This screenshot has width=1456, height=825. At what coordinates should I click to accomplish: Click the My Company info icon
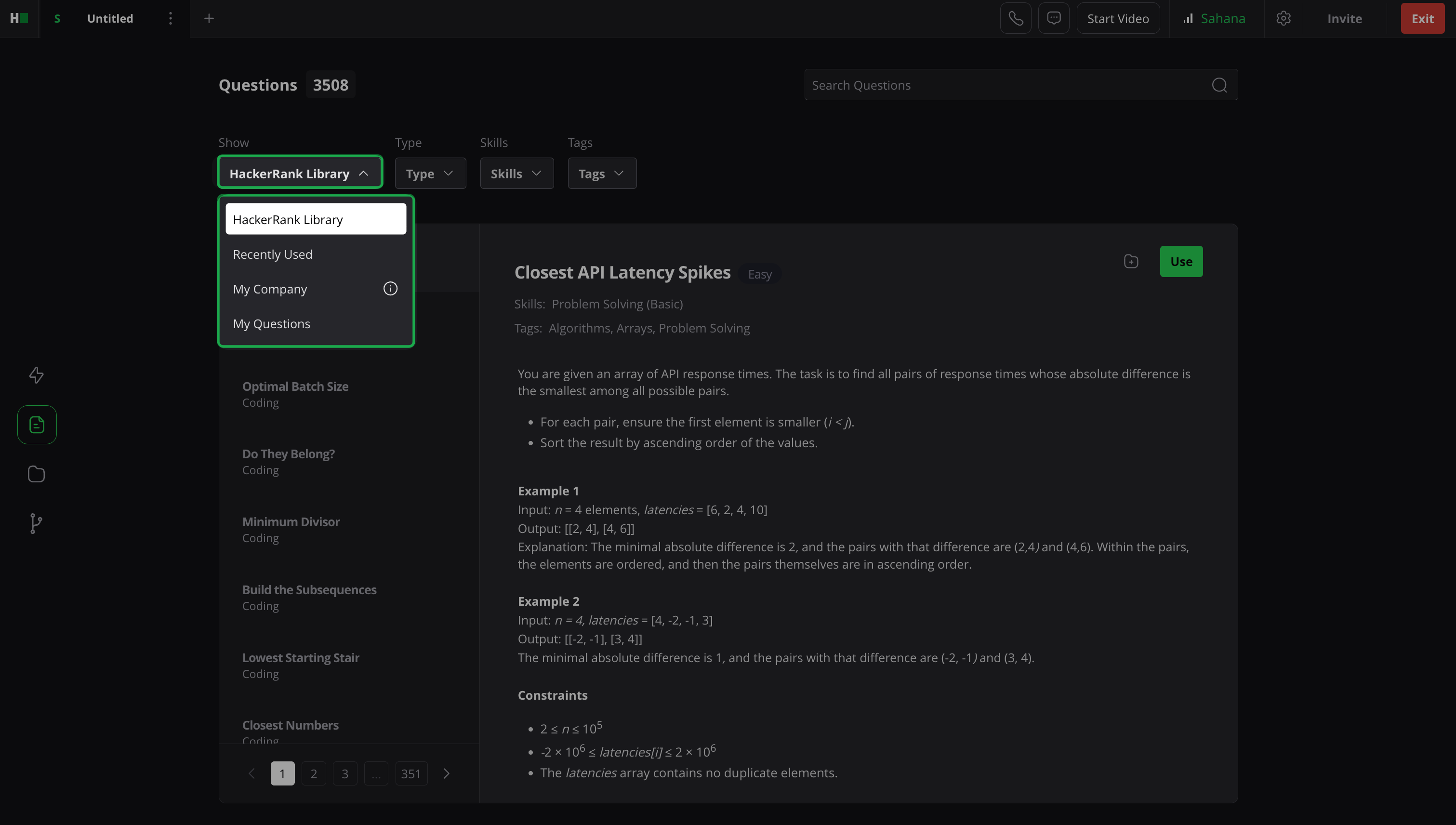point(390,288)
